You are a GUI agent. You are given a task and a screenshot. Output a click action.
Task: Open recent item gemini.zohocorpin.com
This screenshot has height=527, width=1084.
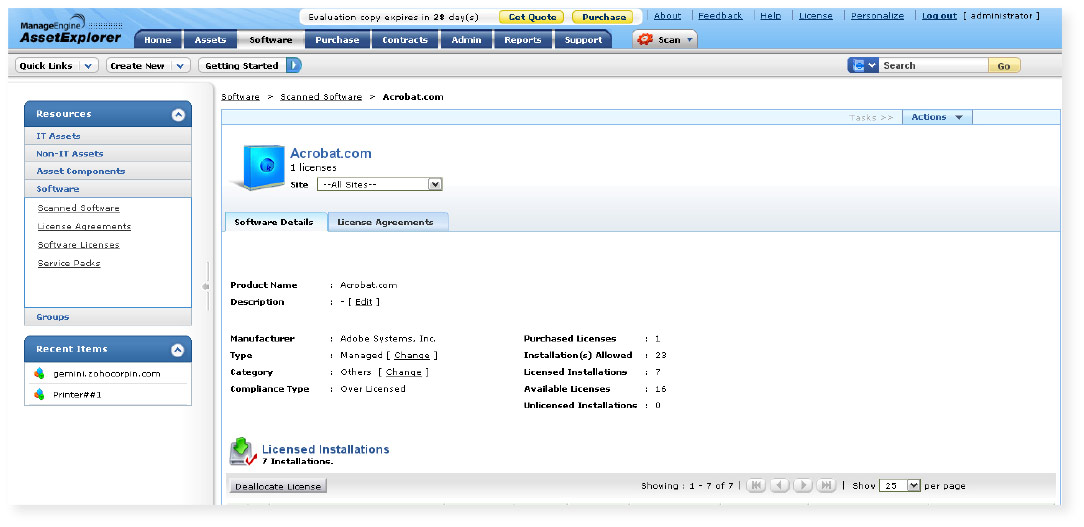click(106, 374)
